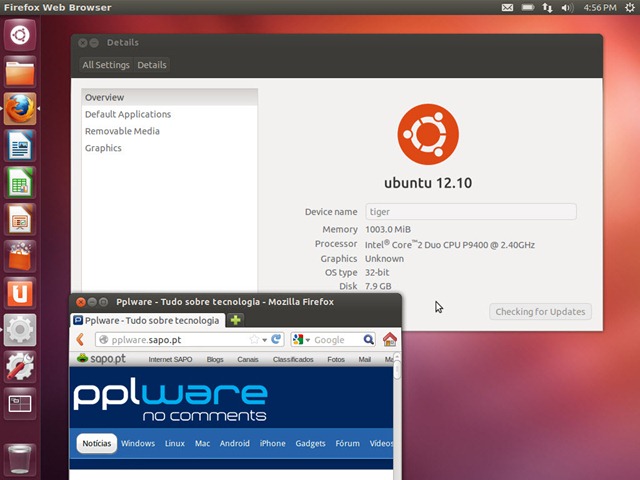Open the Notícias section on Pplware
Viewport: 640px width, 480px height.
(x=97, y=443)
